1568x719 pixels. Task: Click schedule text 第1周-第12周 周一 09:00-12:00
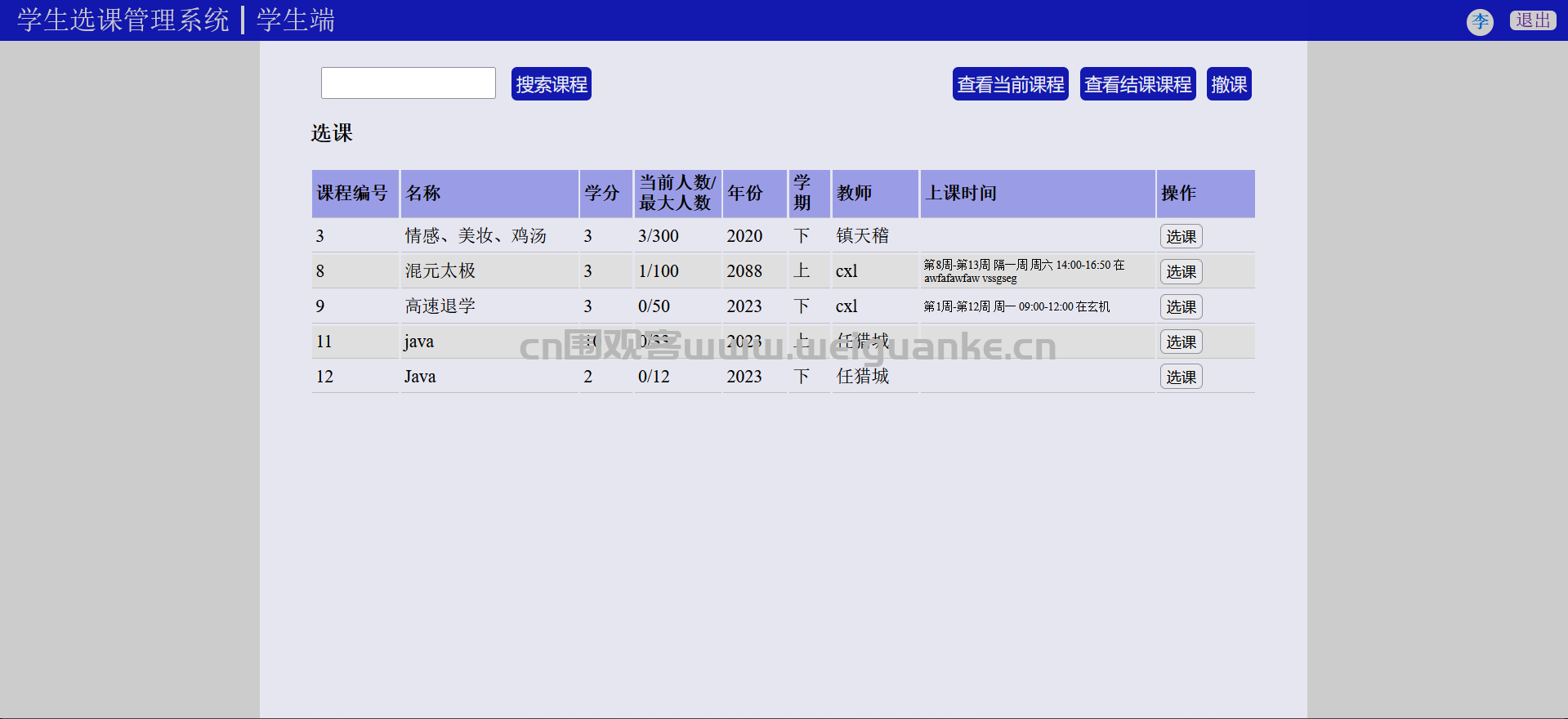(x=998, y=306)
